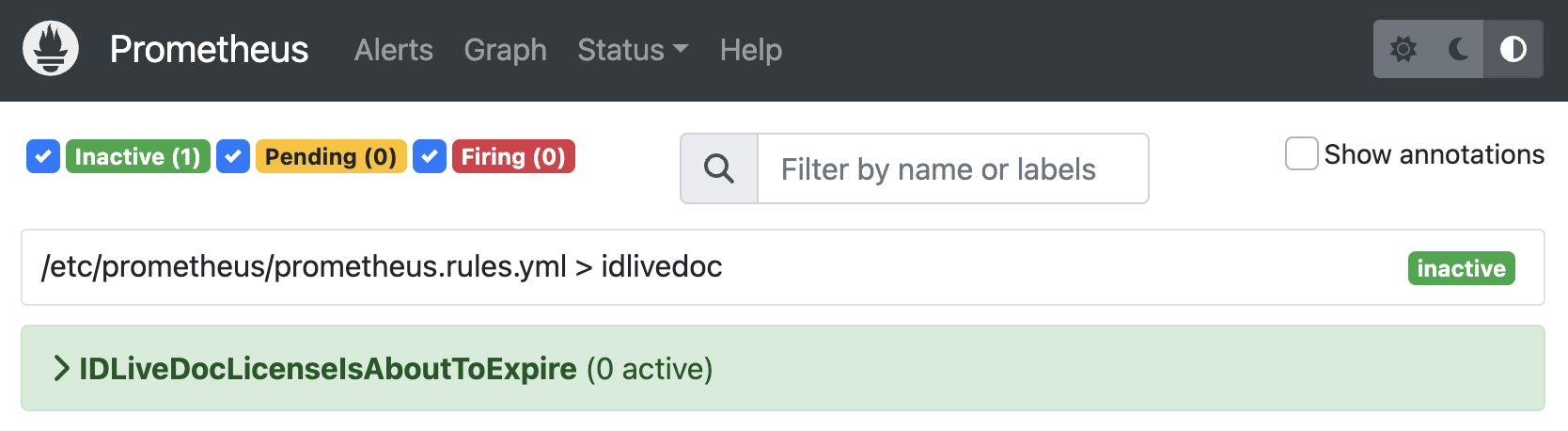This screenshot has height=431, width=1568.
Task: Select browser-preferred theme contrast icon
Action: [1513, 49]
